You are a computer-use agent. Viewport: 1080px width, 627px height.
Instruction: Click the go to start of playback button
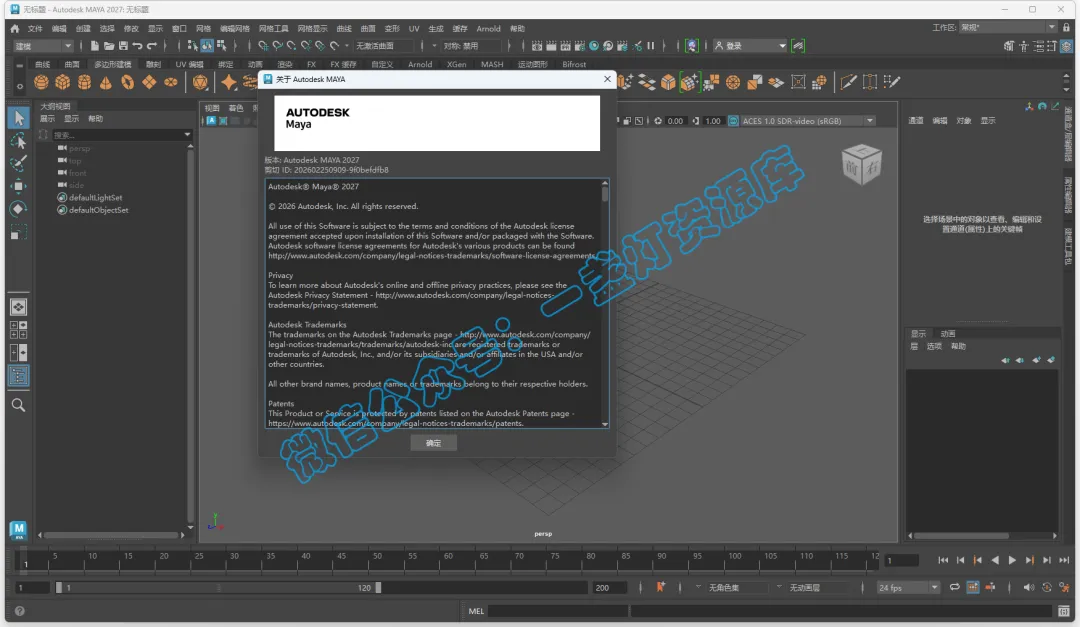[x=943, y=560]
